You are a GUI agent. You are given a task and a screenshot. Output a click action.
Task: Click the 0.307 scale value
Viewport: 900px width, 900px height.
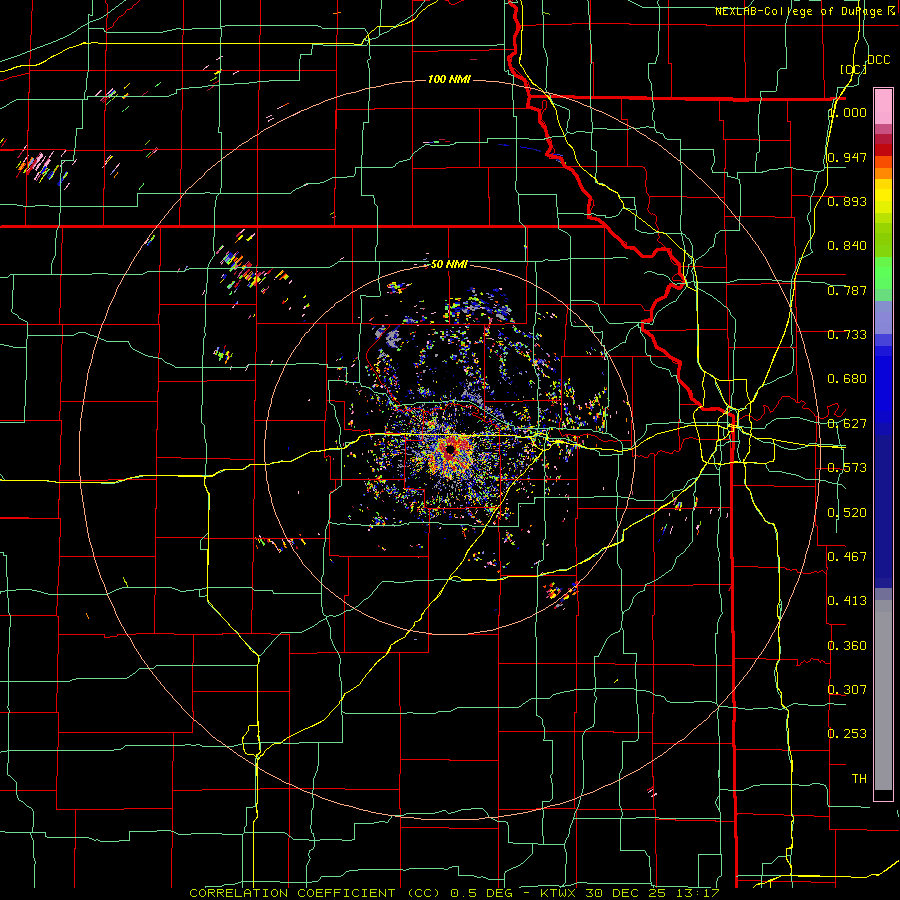pos(847,690)
